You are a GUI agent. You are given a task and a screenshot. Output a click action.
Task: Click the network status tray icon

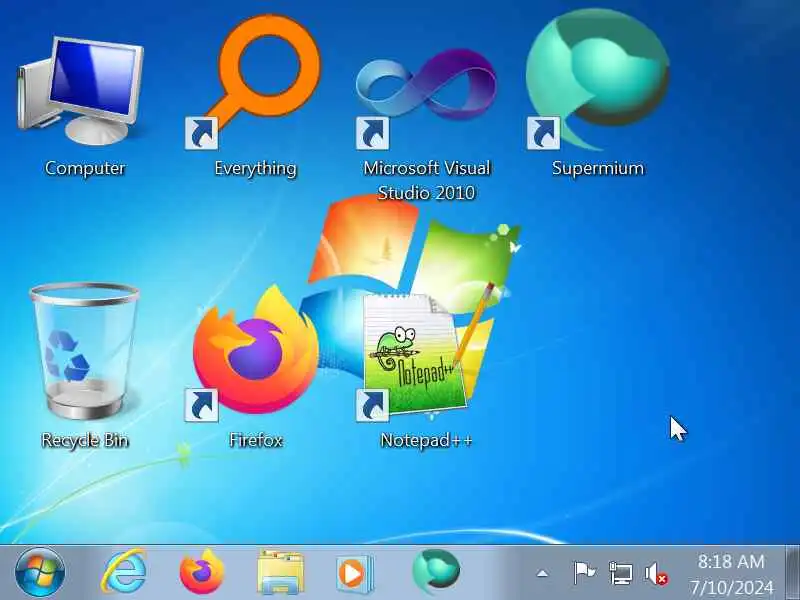click(x=620, y=573)
